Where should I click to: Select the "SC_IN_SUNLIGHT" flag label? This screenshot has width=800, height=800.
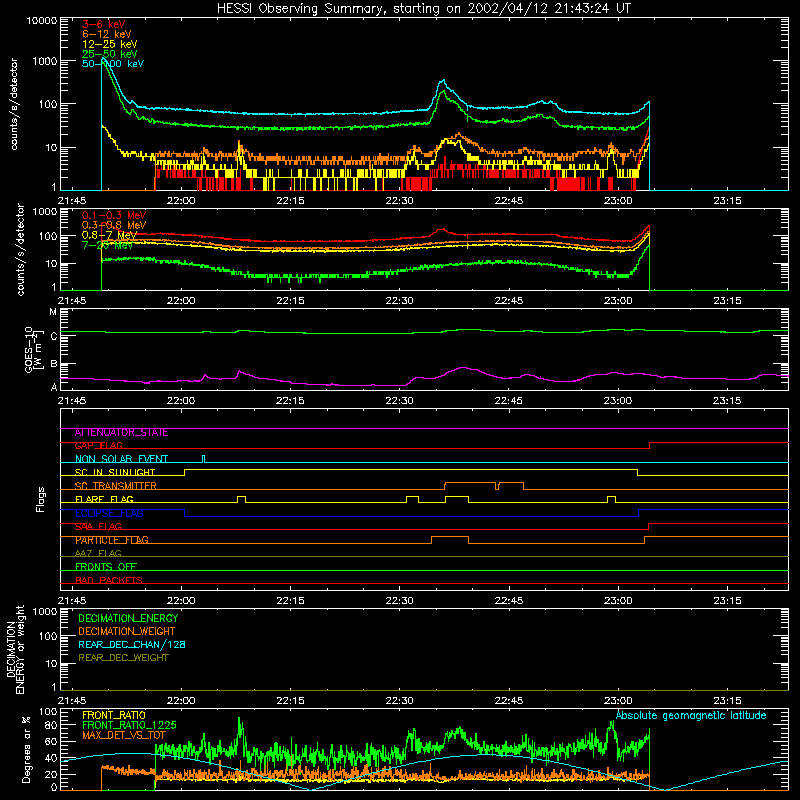pos(115,472)
